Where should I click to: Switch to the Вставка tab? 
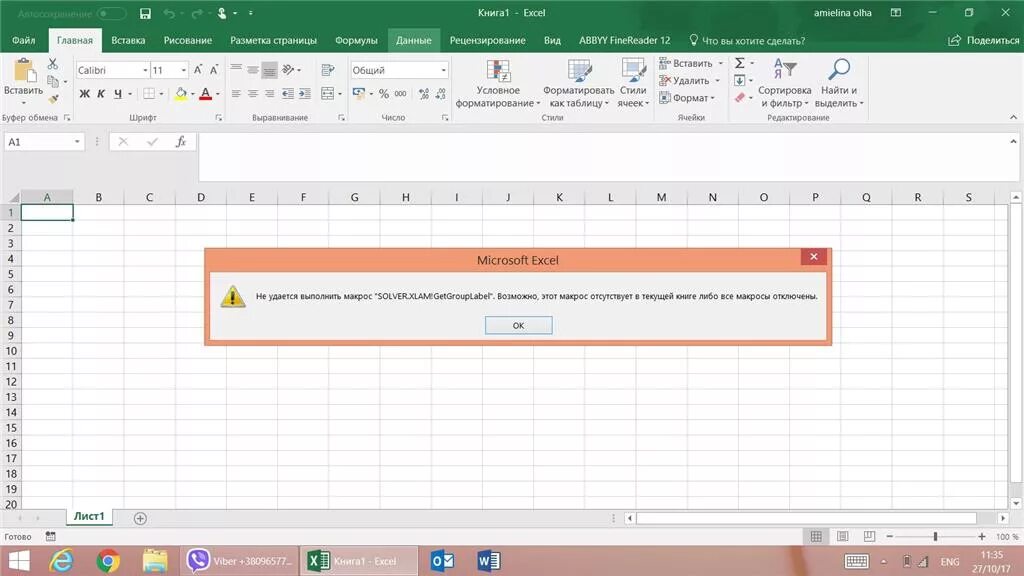[128, 40]
